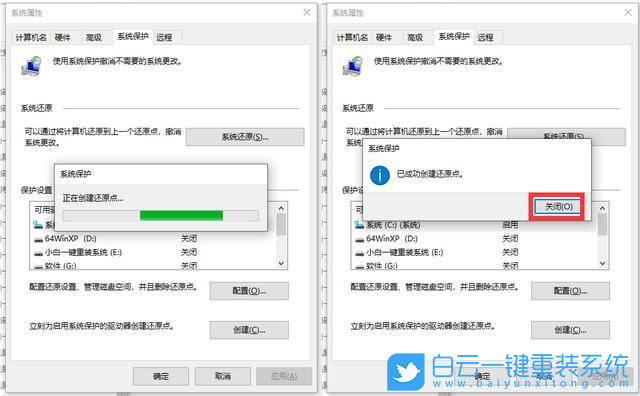
Task: Click 启用 status of C: drive in right list
Action: click(x=510, y=225)
